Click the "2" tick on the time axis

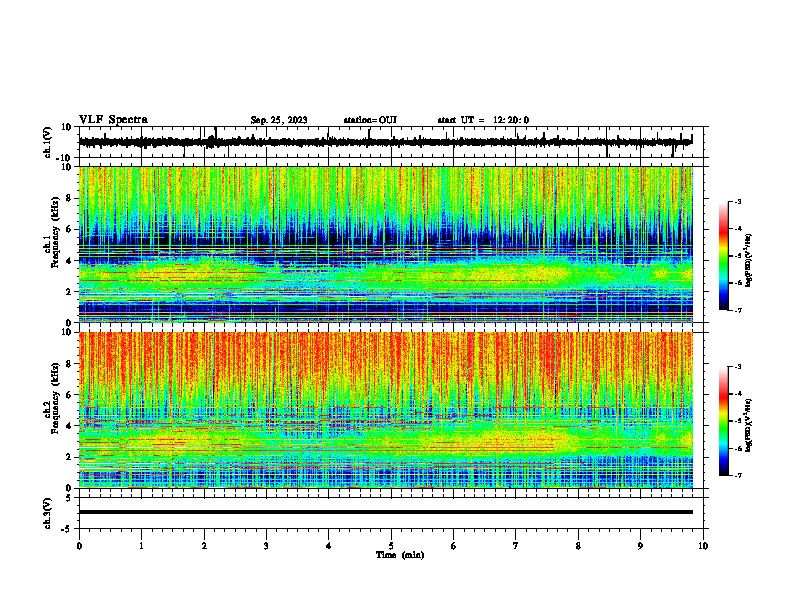tap(204, 546)
